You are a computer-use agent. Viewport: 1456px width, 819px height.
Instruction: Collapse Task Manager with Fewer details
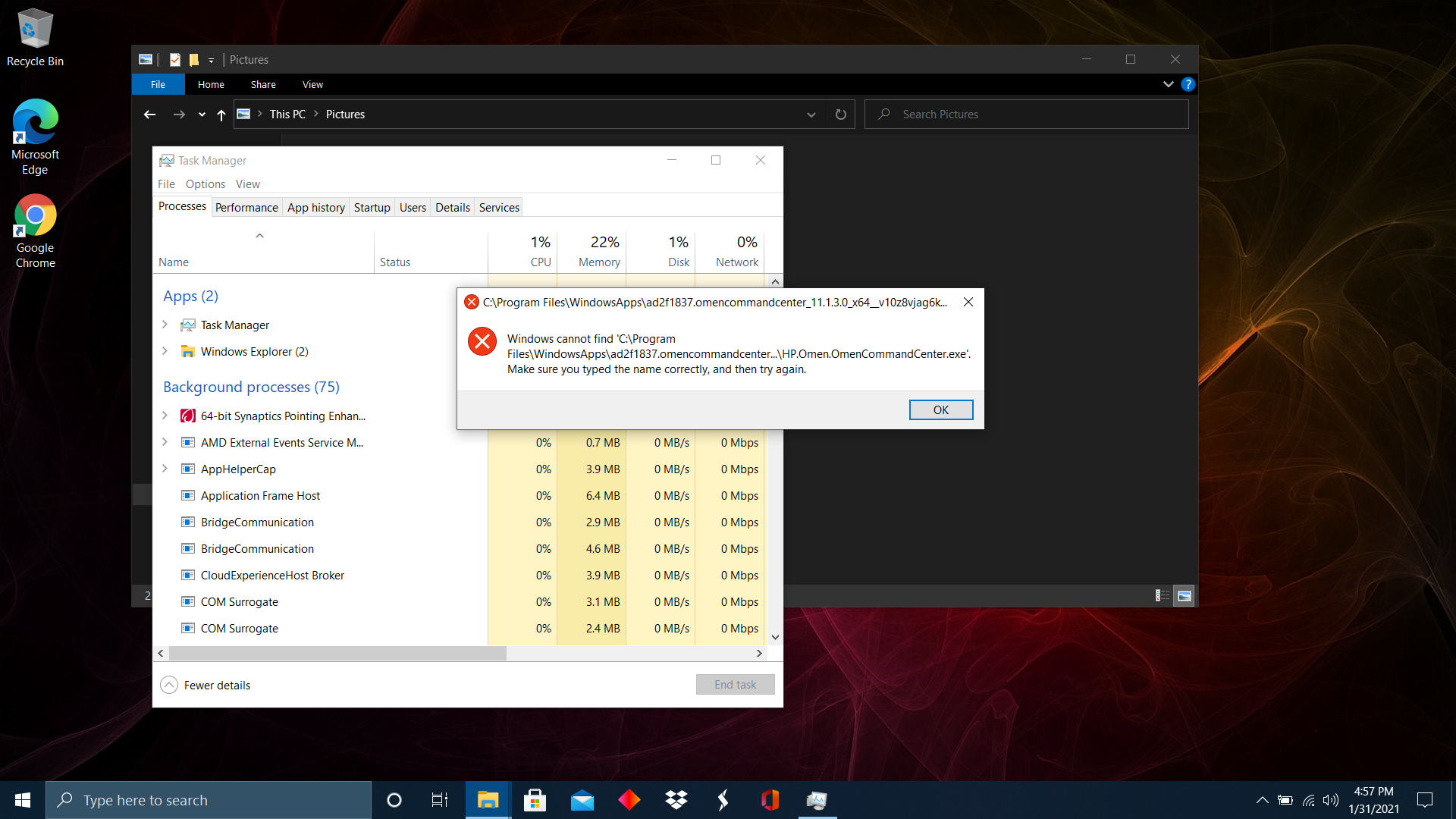coord(206,685)
